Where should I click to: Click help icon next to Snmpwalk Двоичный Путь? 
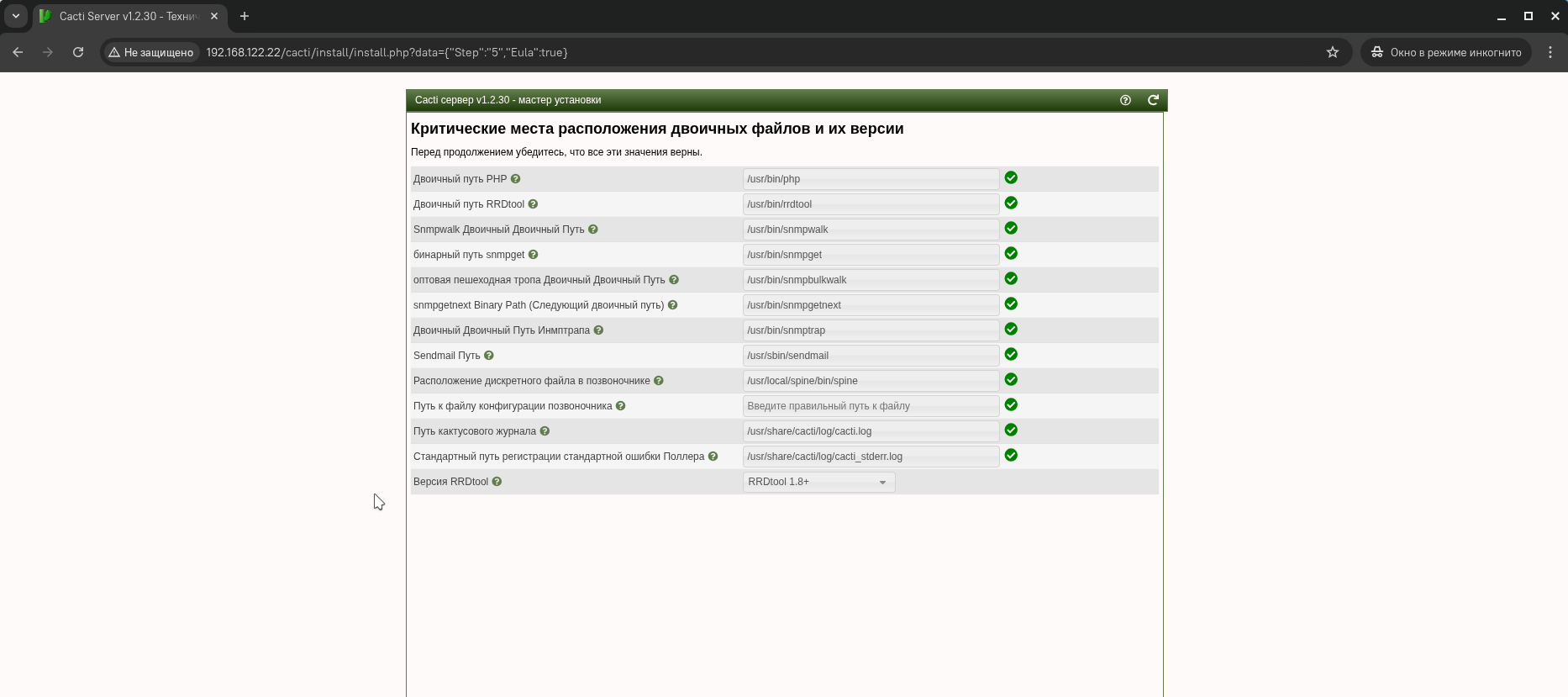(x=593, y=230)
